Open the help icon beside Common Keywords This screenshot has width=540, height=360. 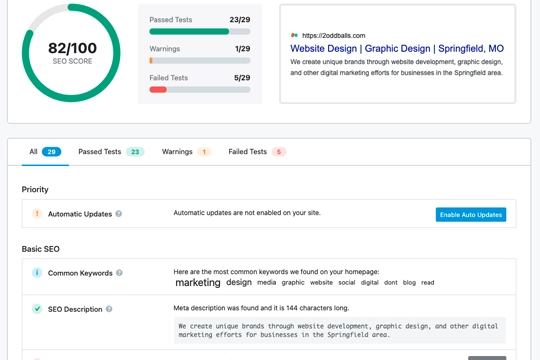click(x=119, y=272)
